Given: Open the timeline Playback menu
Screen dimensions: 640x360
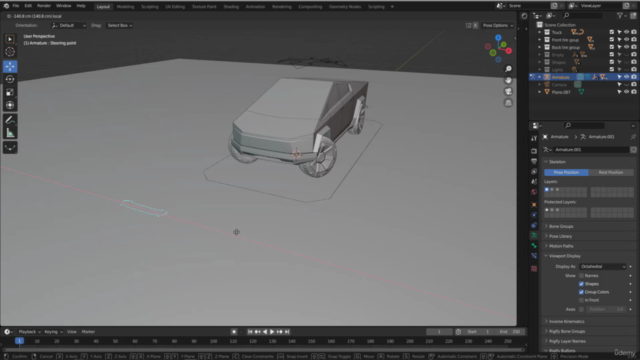Looking at the screenshot, I should click(x=29, y=332).
